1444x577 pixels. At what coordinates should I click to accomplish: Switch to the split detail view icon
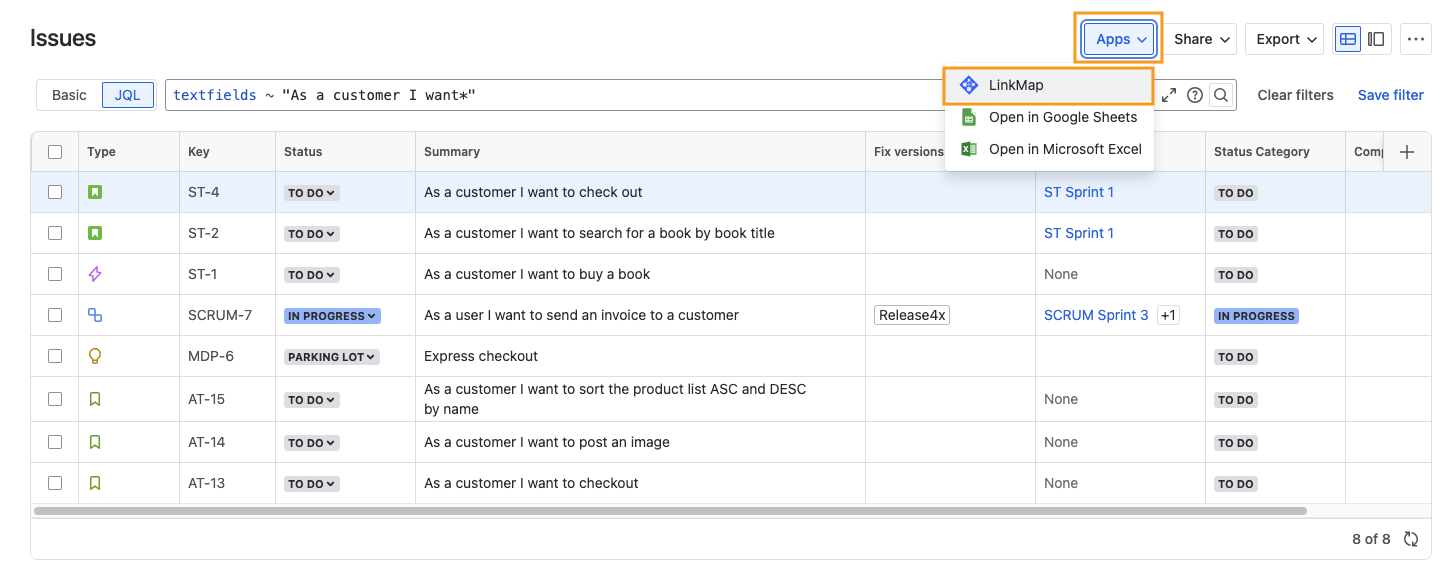pyautogui.click(x=1376, y=39)
